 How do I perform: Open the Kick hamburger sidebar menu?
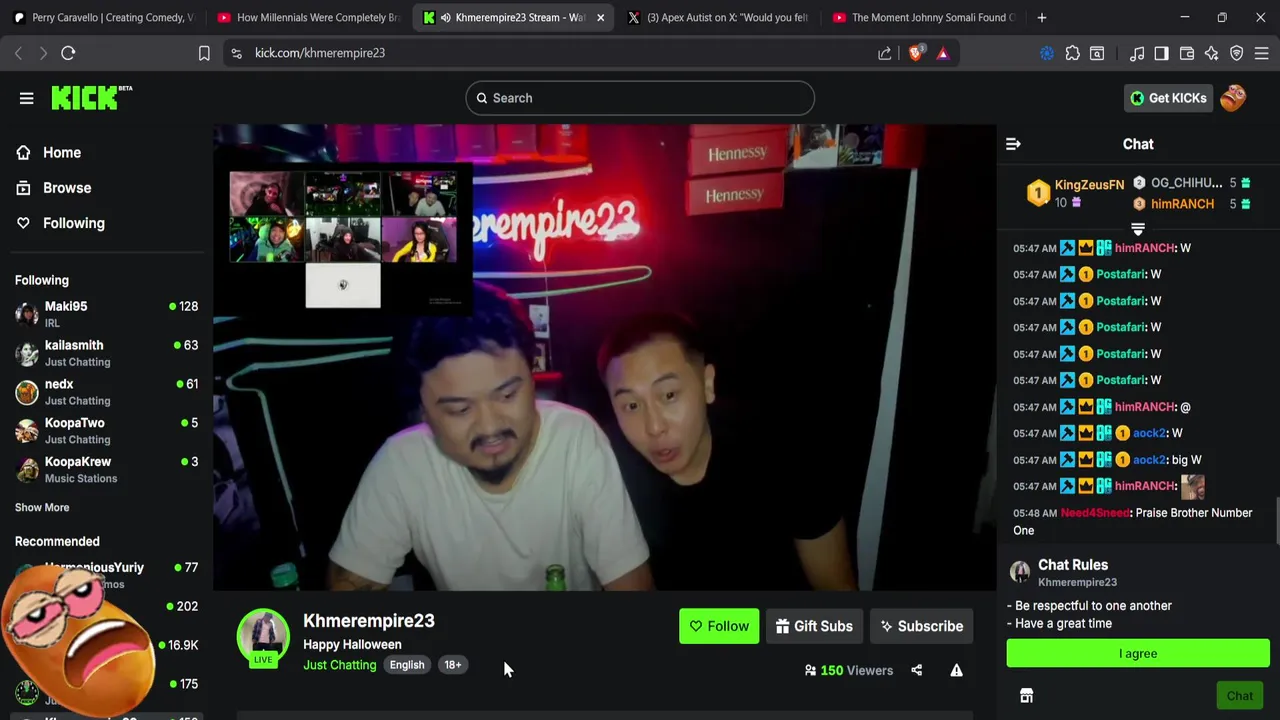[26, 98]
